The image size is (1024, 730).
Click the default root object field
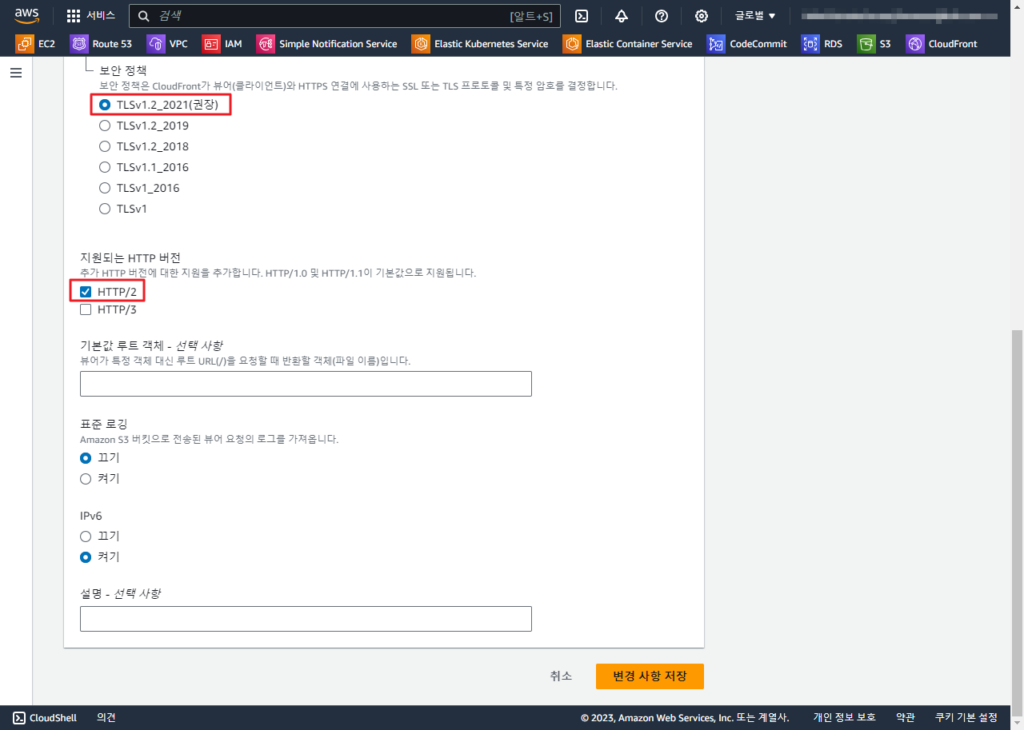(306, 384)
